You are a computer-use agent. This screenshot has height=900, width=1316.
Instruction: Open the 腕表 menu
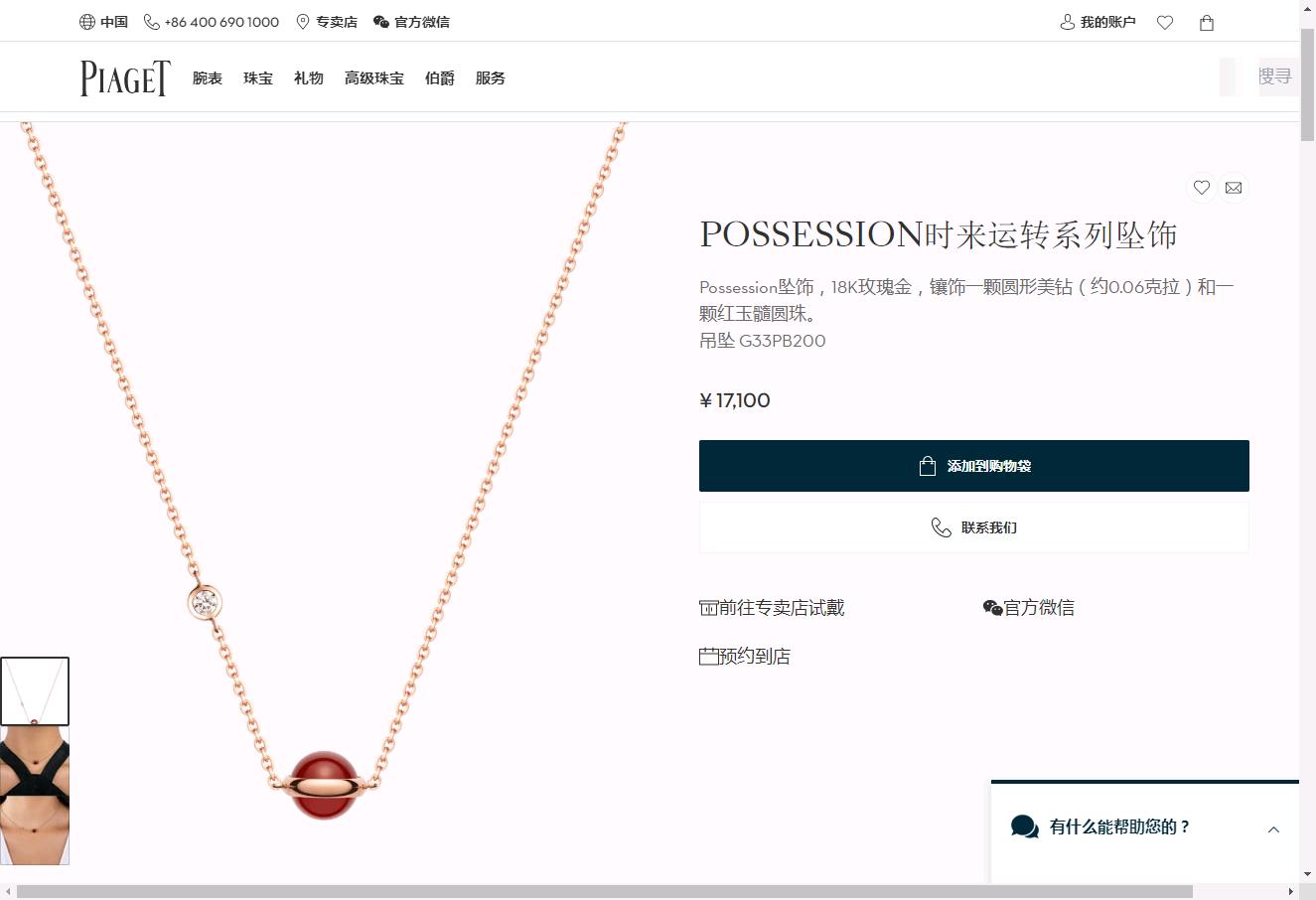pos(208,78)
